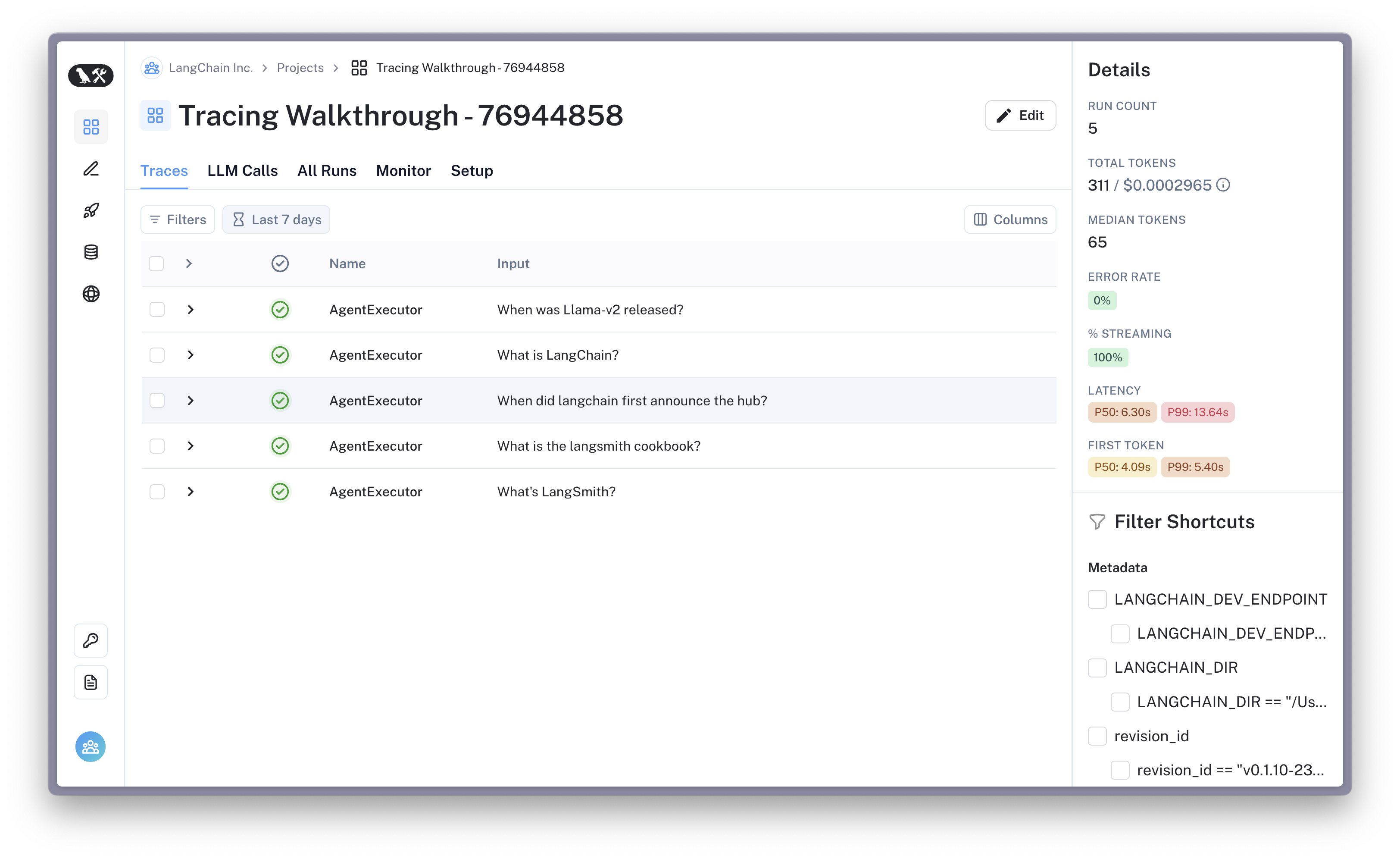Open the API keys key icon

pyautogui.click(x=91, y=641)
